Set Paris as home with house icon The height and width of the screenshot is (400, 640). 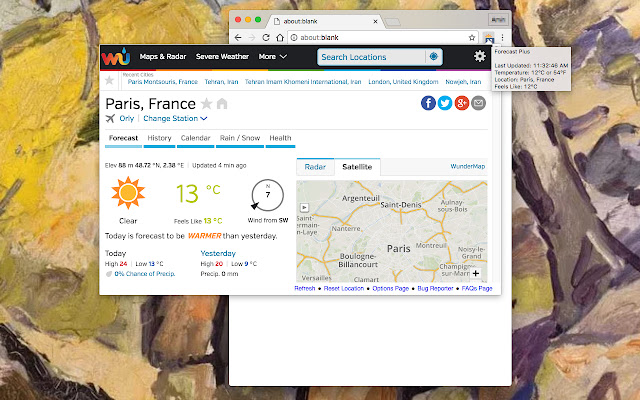(222, 104)
